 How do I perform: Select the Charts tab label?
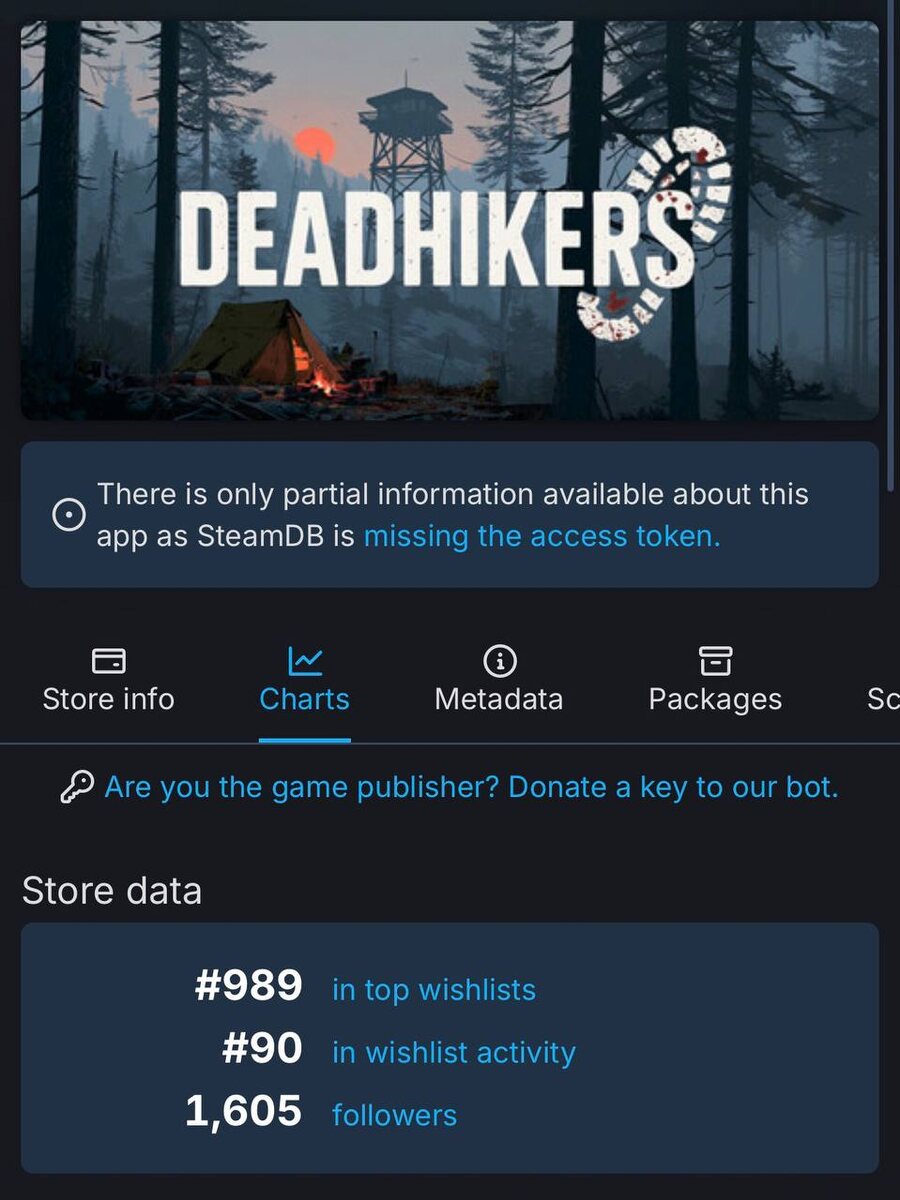tap(305, 699)
